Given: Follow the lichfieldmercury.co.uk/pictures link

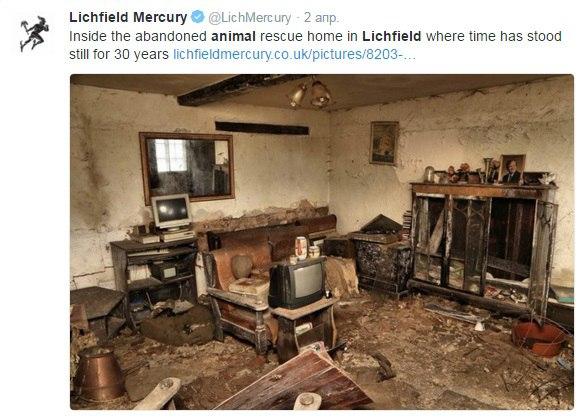Looking at the screenshot, I should point(294,54).
